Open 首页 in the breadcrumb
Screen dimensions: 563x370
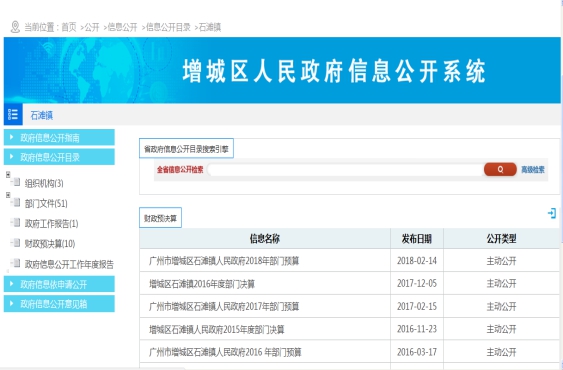pyautogui.click(x=69, y=27)
